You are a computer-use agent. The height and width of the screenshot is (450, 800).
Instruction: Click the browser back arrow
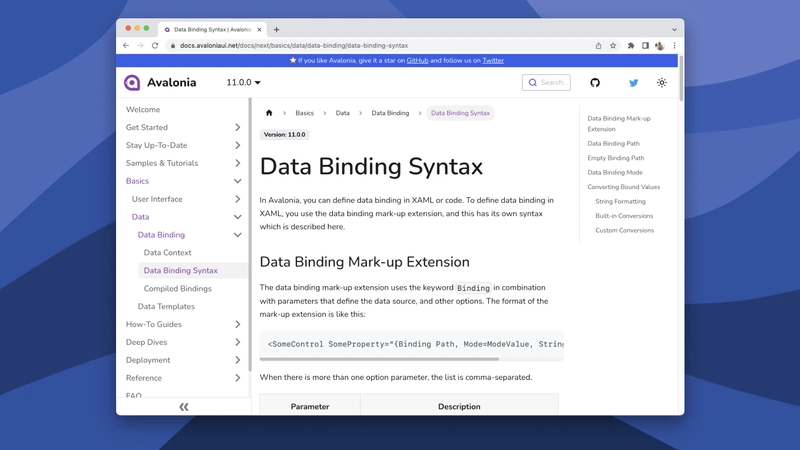pos(126,45)
